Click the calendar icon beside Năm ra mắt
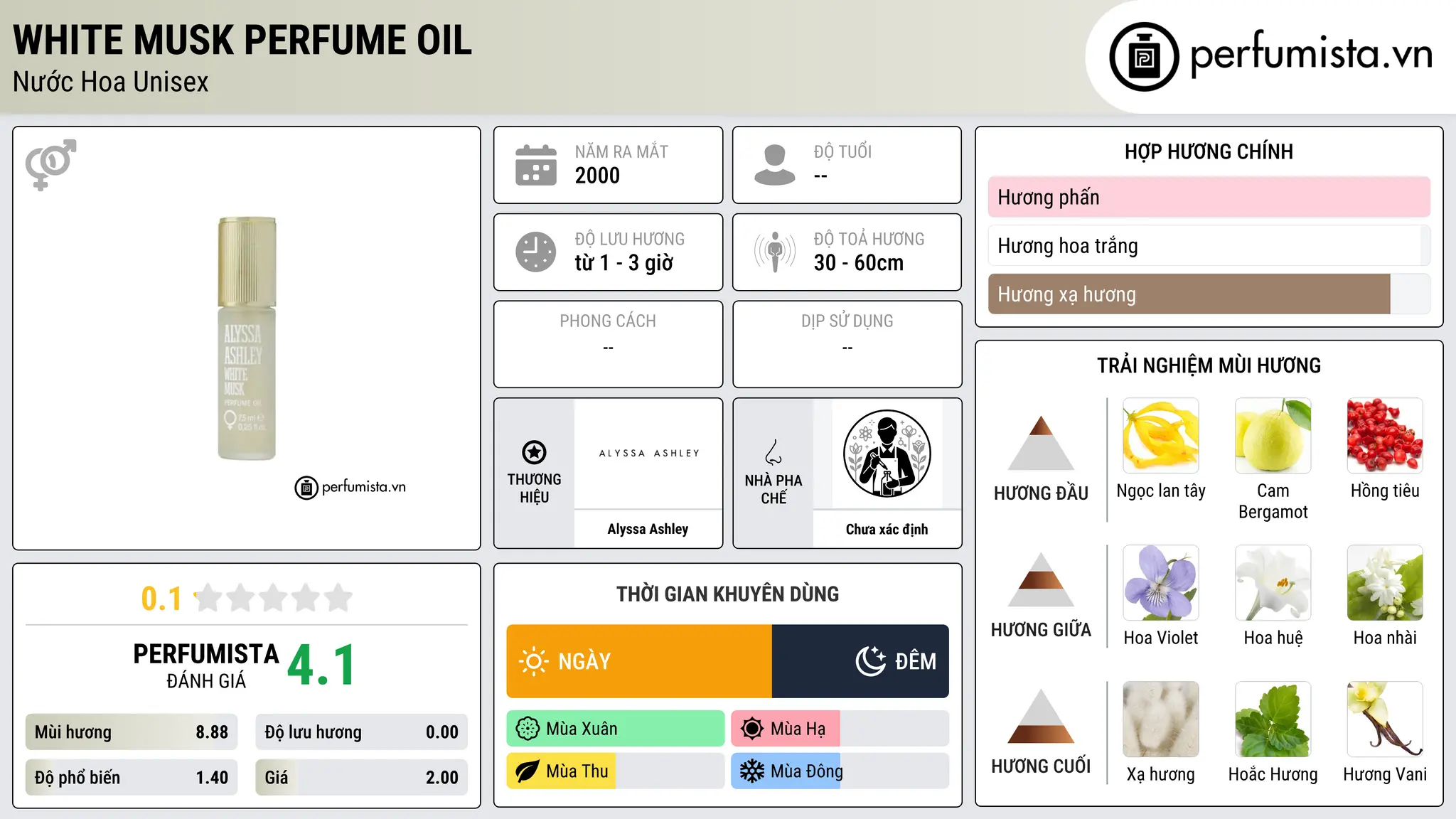The image size is (1456, 819). tap(536, 165)
